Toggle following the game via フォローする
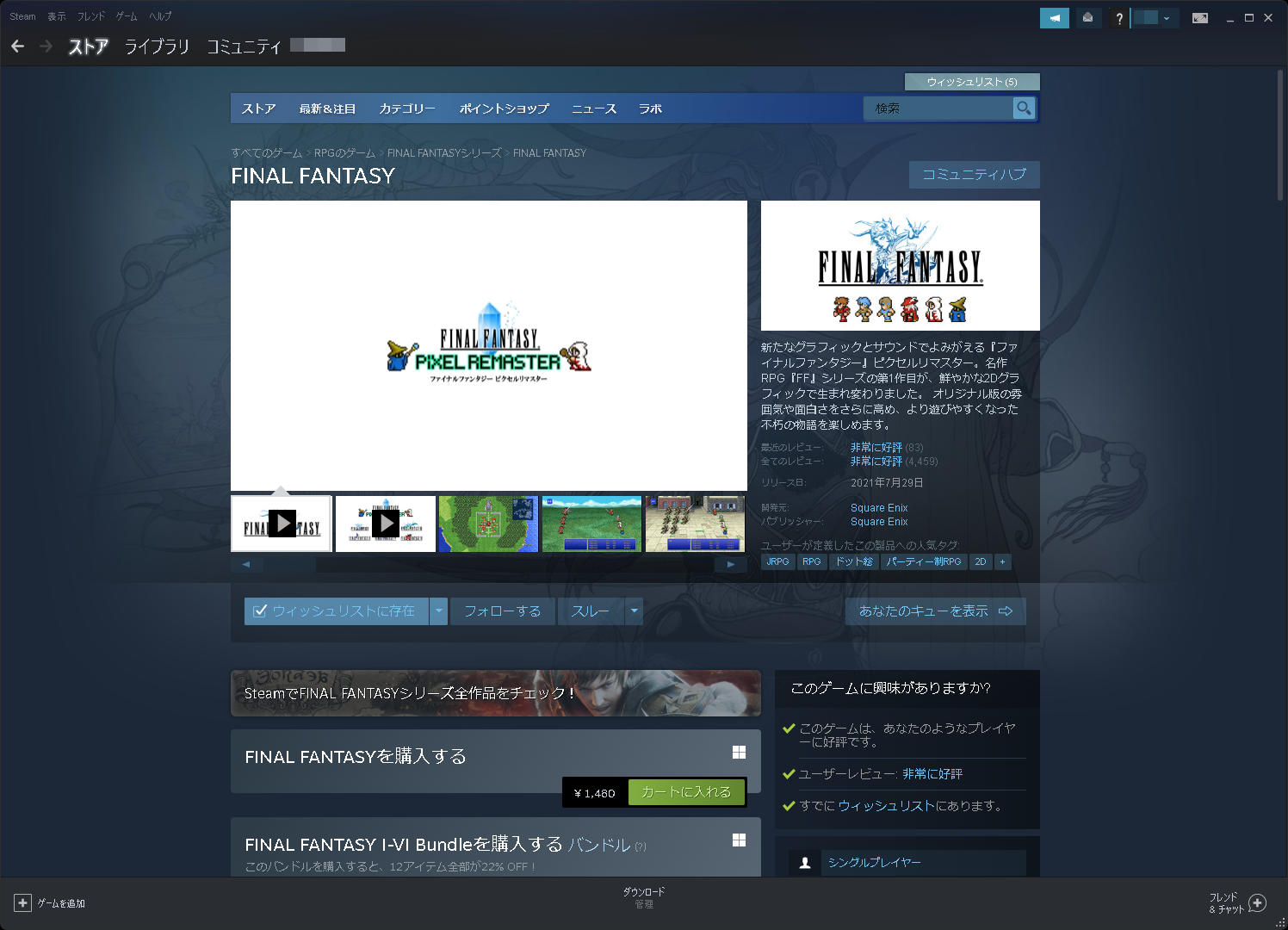1288x930 pixels. point(502,611)
